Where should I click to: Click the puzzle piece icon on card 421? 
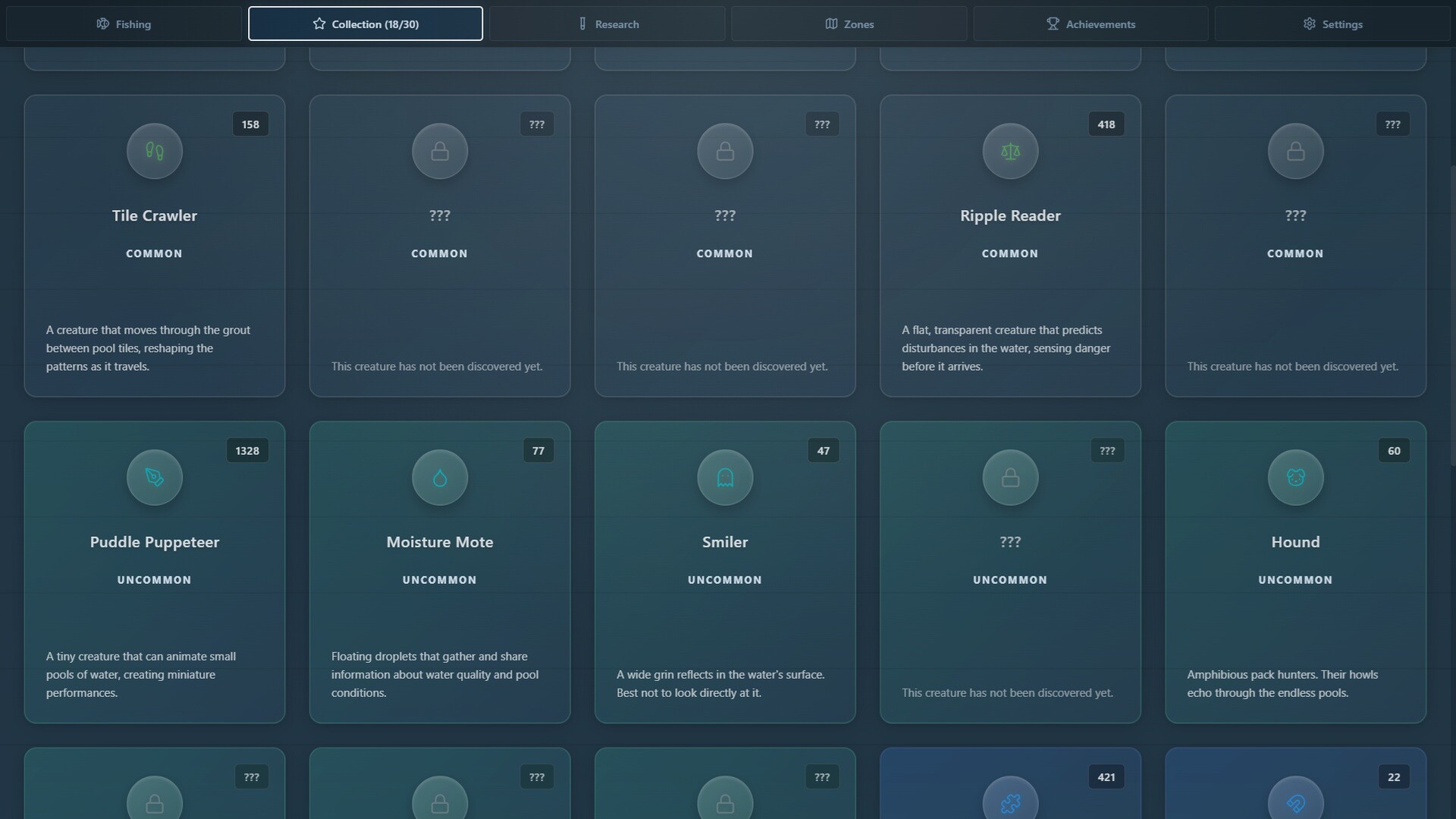[1010, 802]
